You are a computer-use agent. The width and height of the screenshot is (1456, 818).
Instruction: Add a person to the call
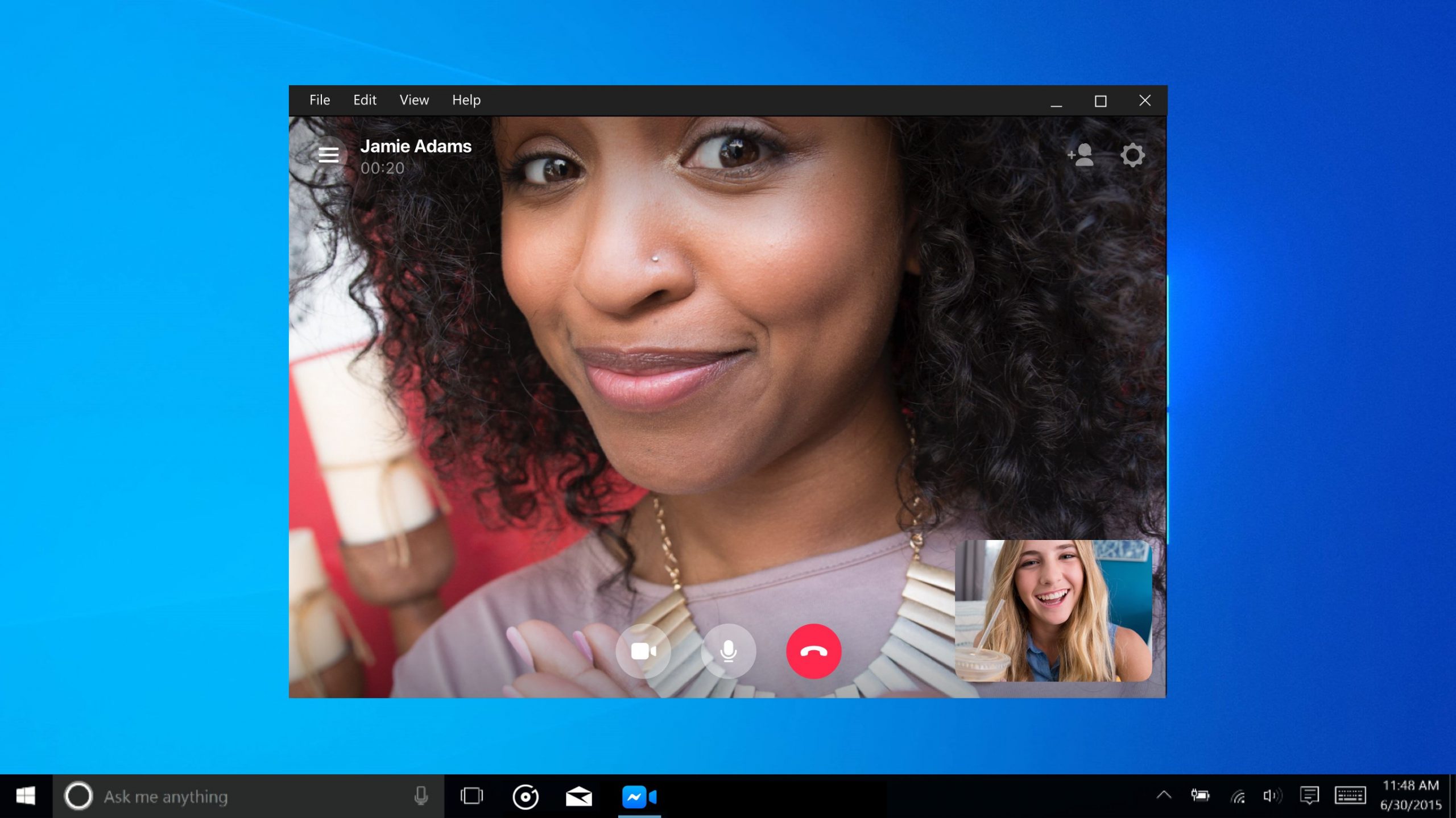(1081, 155)
